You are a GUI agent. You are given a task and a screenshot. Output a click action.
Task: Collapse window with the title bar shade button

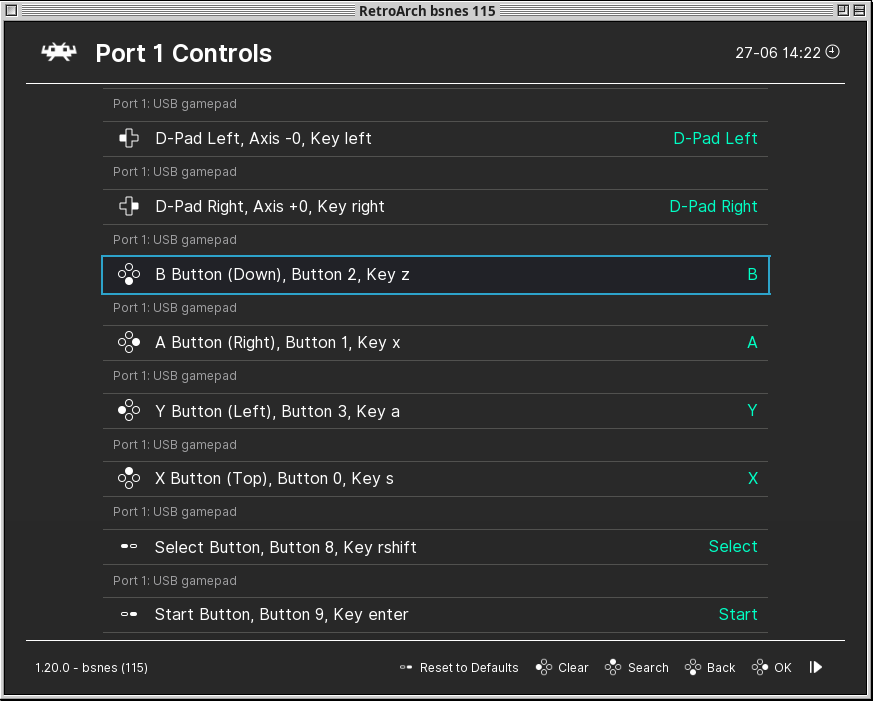click(859, 10)
